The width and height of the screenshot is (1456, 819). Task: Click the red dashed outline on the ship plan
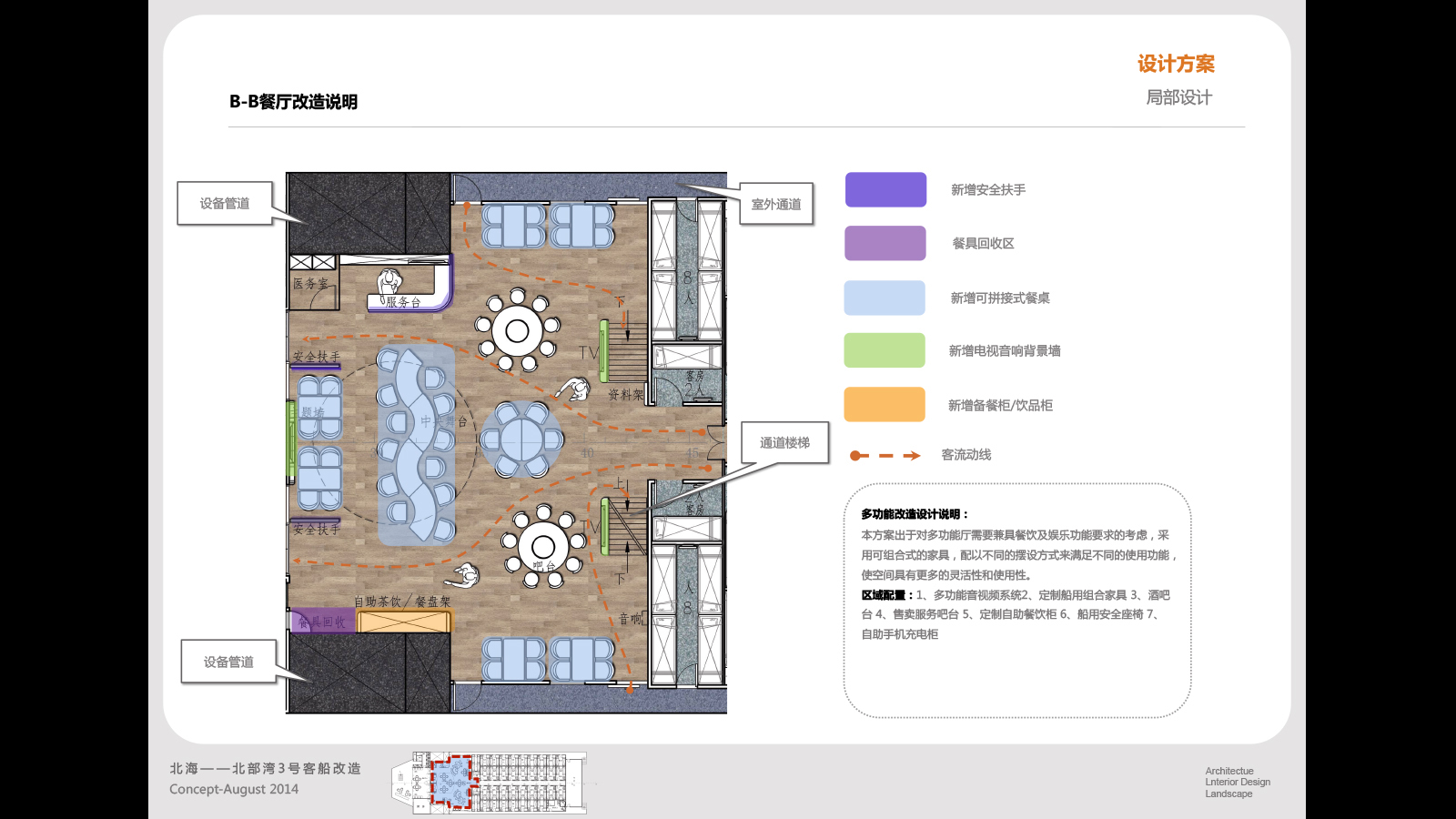coord(451,783)
